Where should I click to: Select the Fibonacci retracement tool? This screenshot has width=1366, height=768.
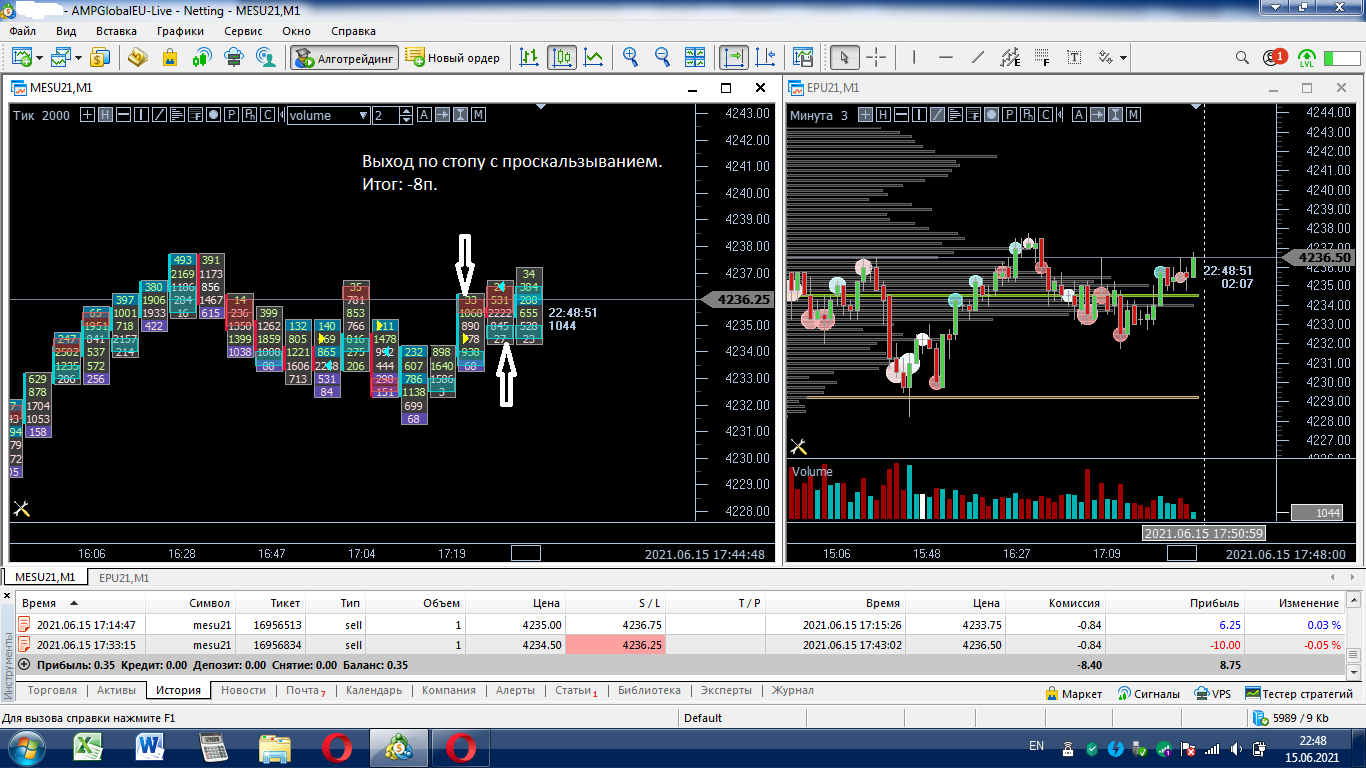1042,57
